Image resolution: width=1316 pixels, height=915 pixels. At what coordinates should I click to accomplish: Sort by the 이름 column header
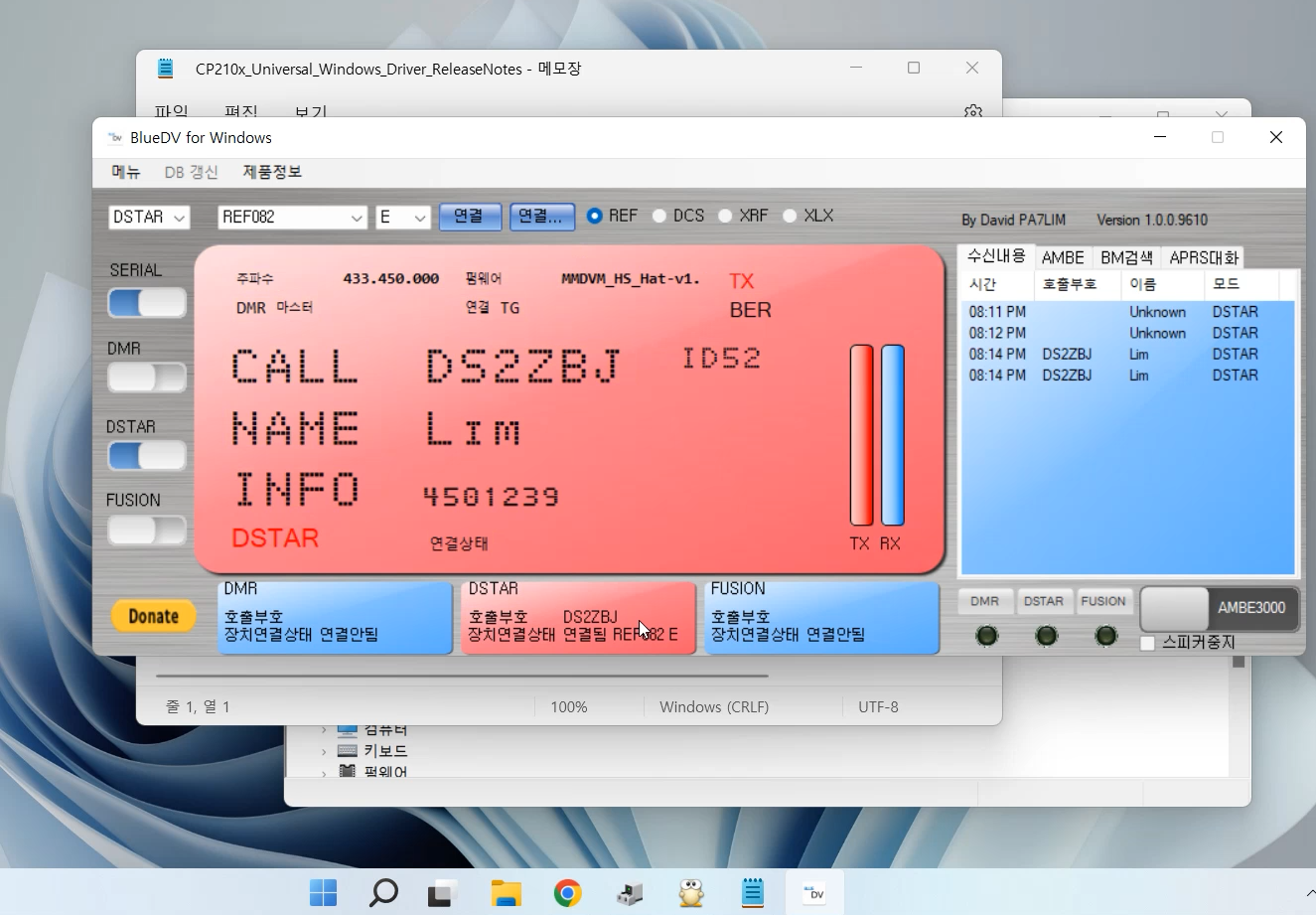pos(1162,284)
